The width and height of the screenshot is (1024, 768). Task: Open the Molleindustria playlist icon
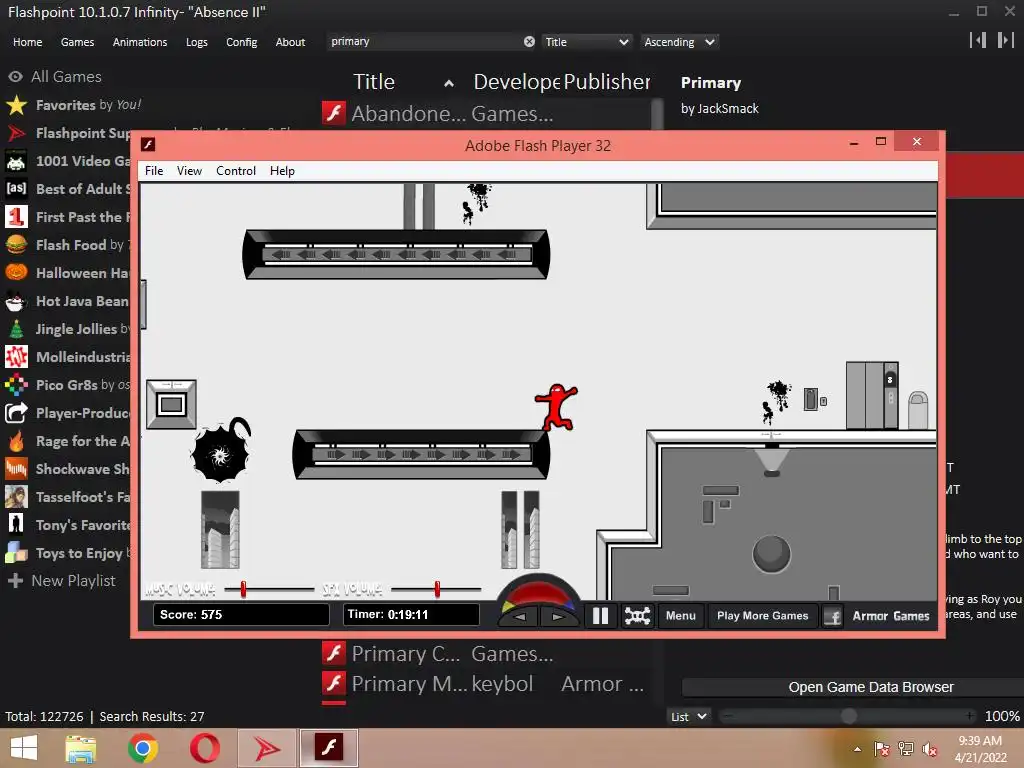(16, 357)
